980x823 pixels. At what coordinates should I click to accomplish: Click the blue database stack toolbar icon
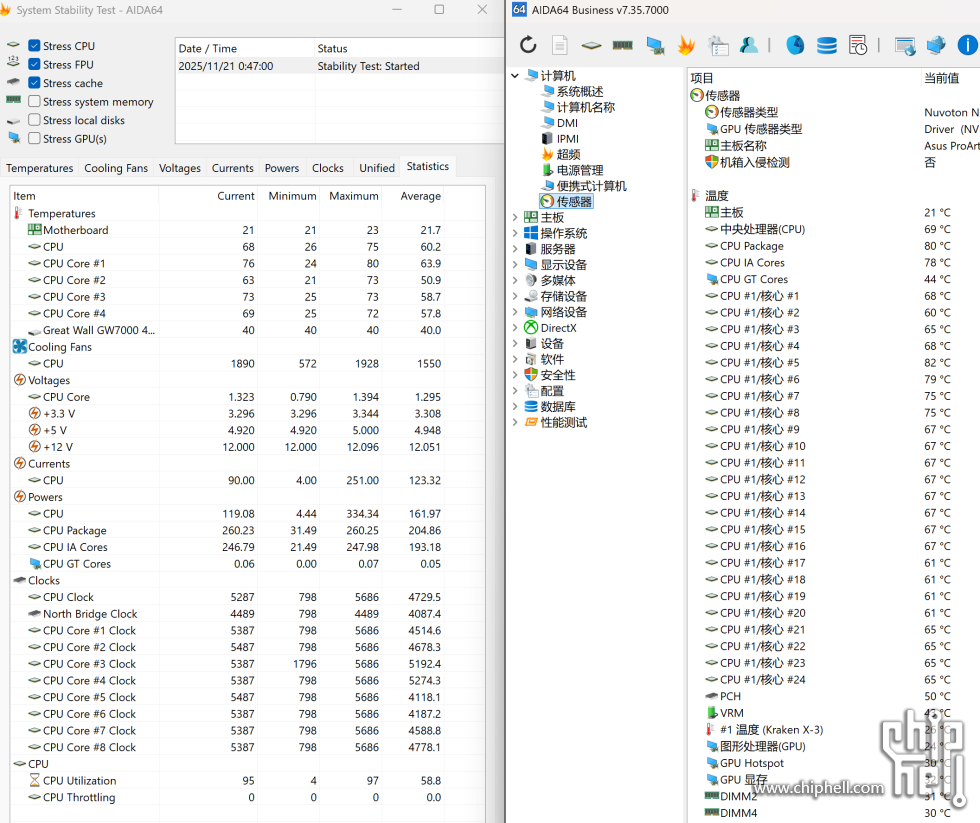click(x=827, y=45)
